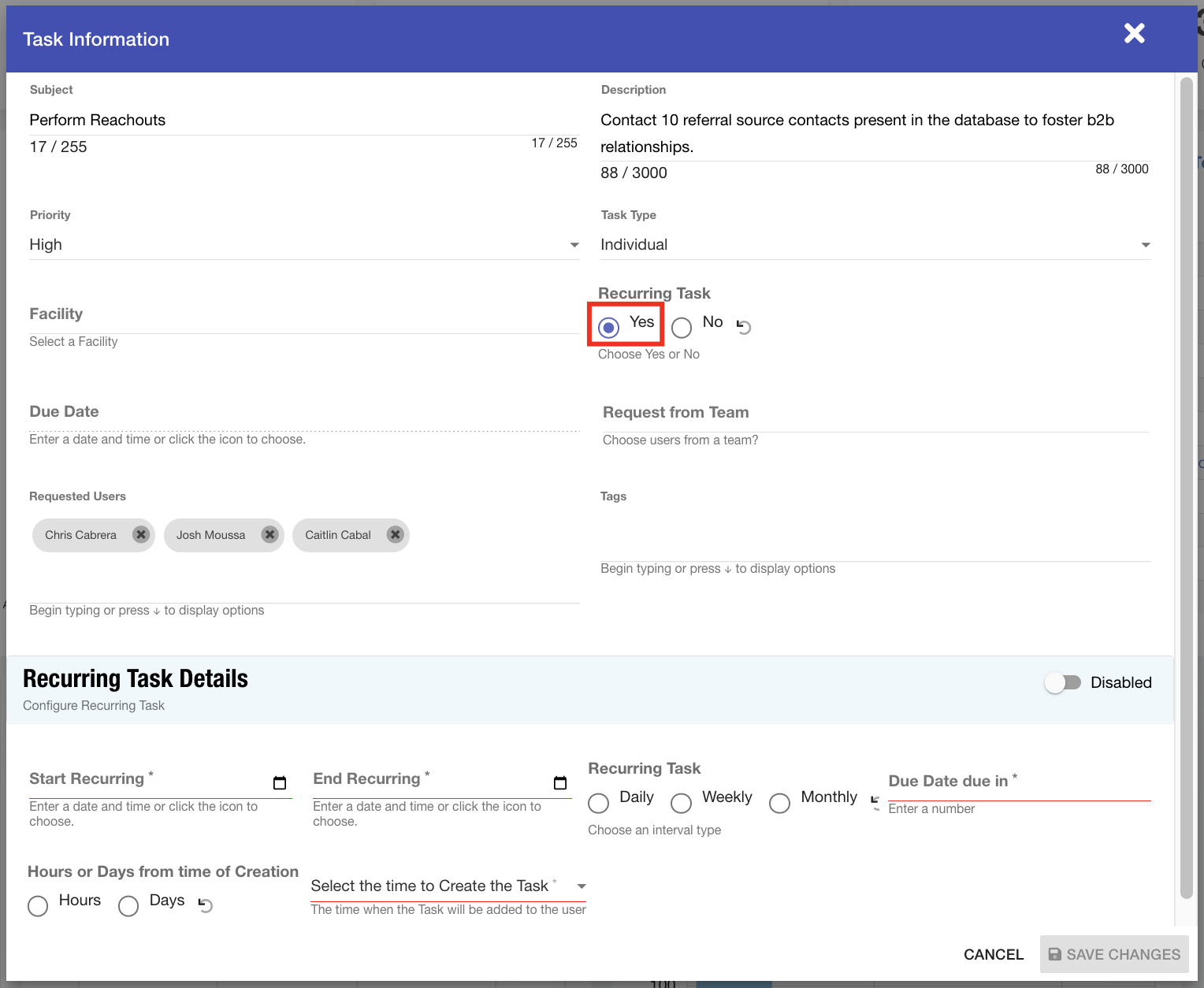Open the Facility selector
Image resolution: width=1204 pixels, height=988 pixels.
[304, 315]
